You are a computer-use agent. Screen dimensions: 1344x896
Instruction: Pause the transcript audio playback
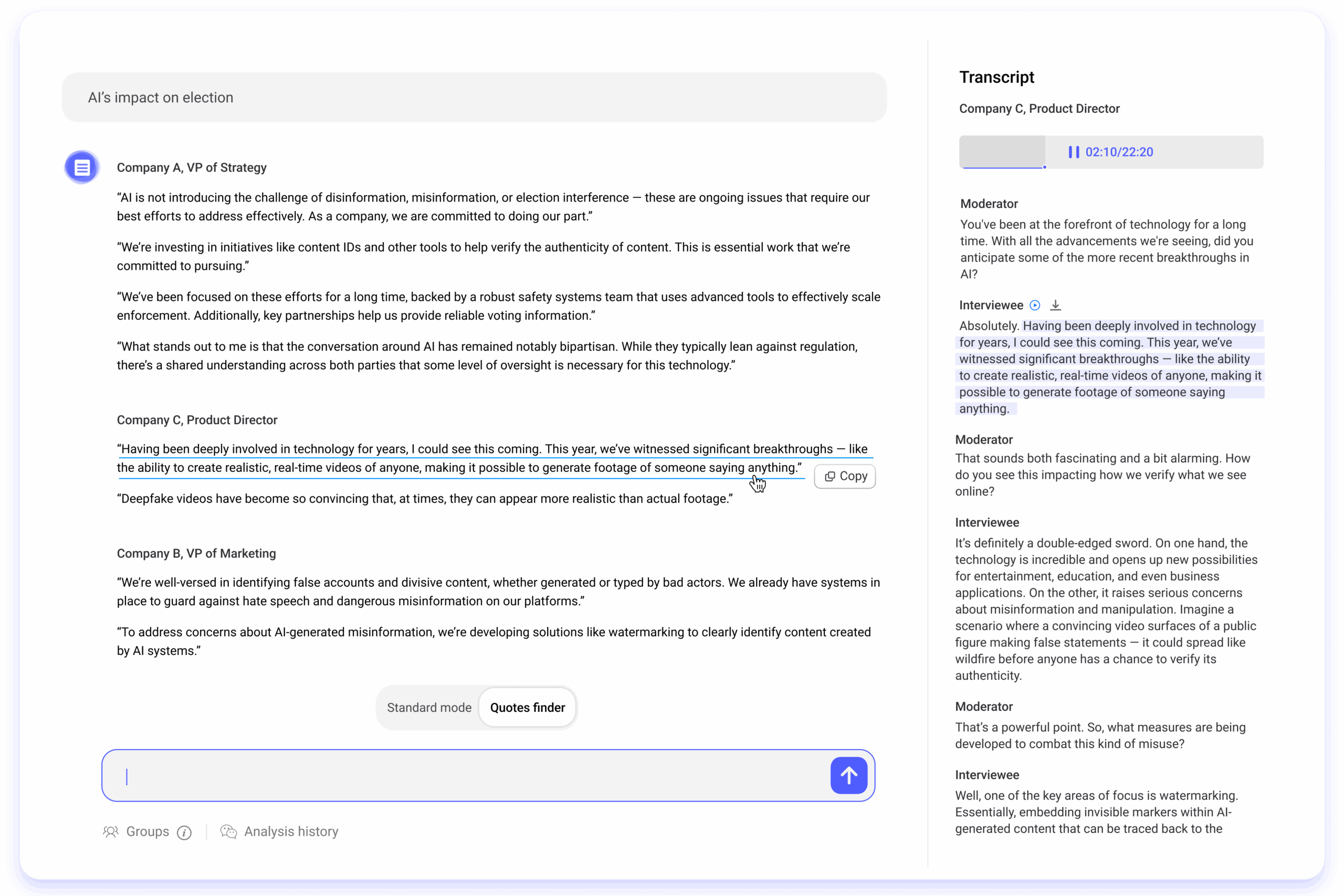[x=1074, y=152]
